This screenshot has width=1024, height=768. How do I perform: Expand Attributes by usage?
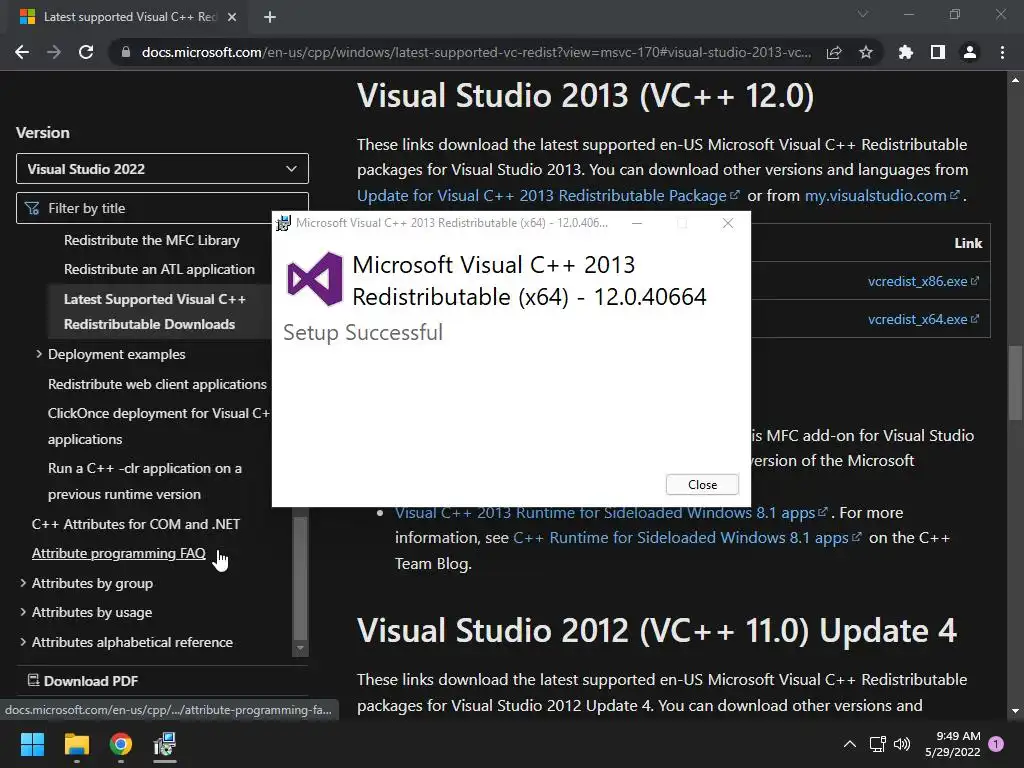[x=23, y=612]
